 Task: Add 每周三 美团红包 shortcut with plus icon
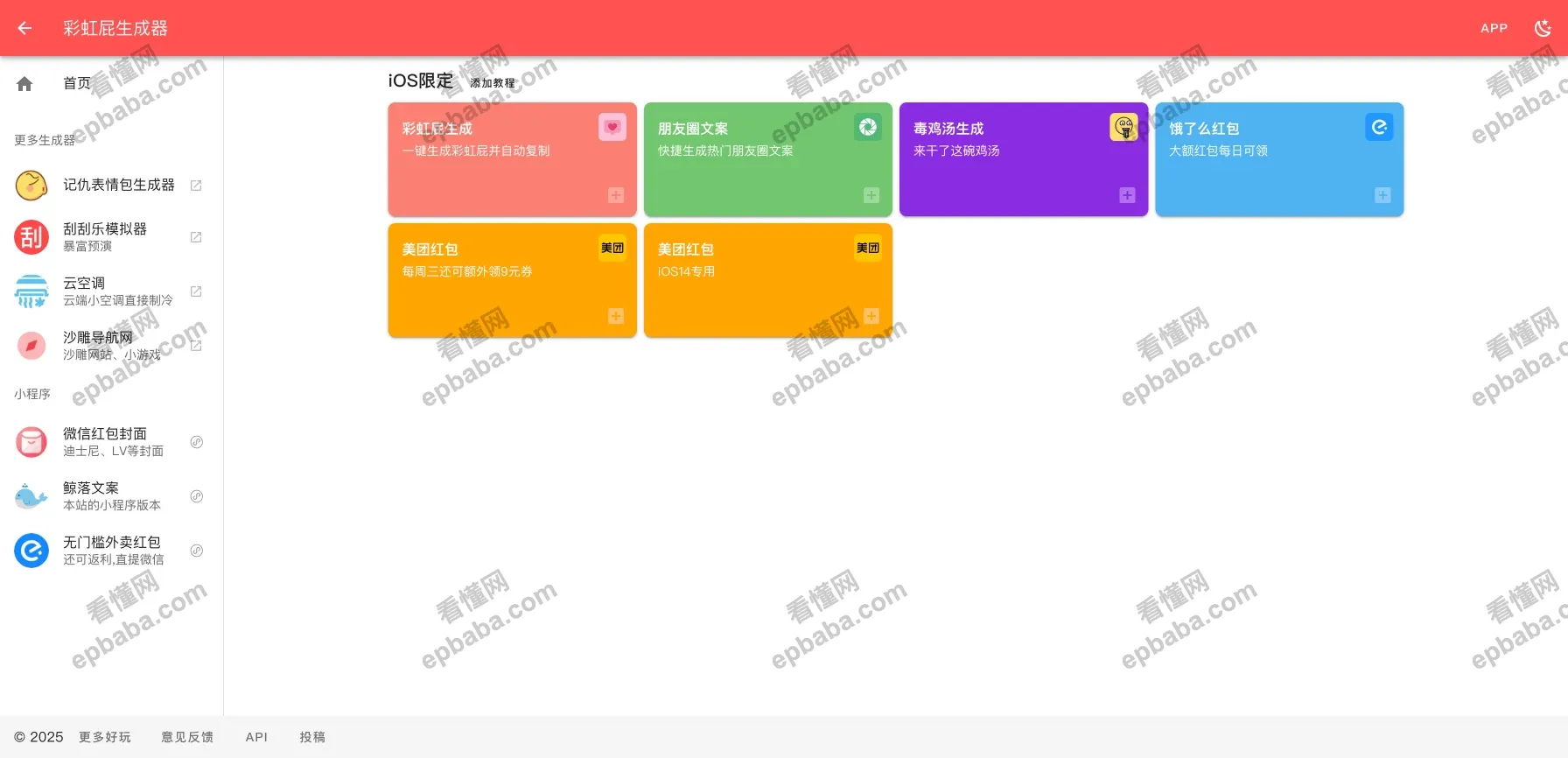pyautogui.click(x=616, y=316)
